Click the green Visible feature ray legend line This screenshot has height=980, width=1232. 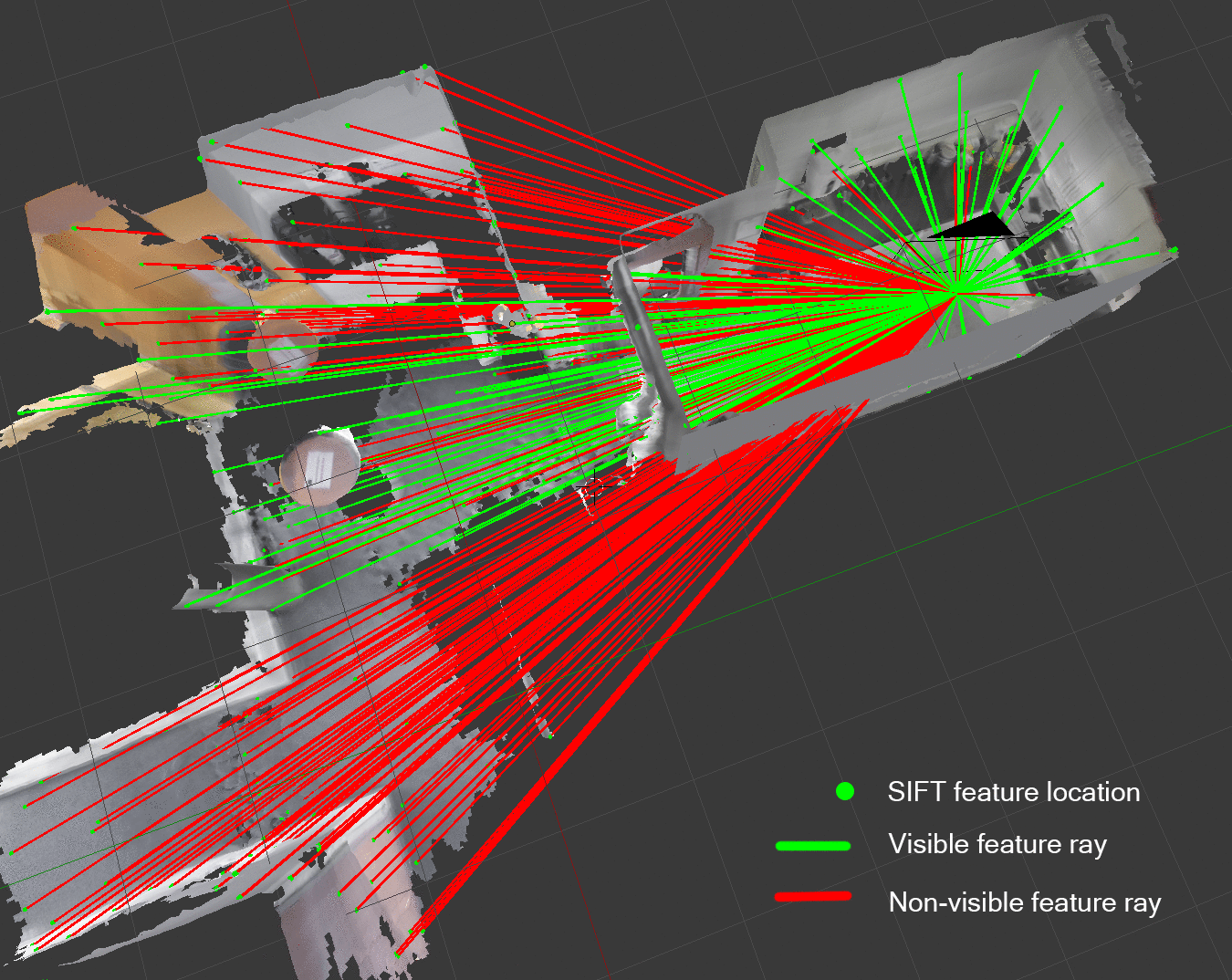(812, 846)
